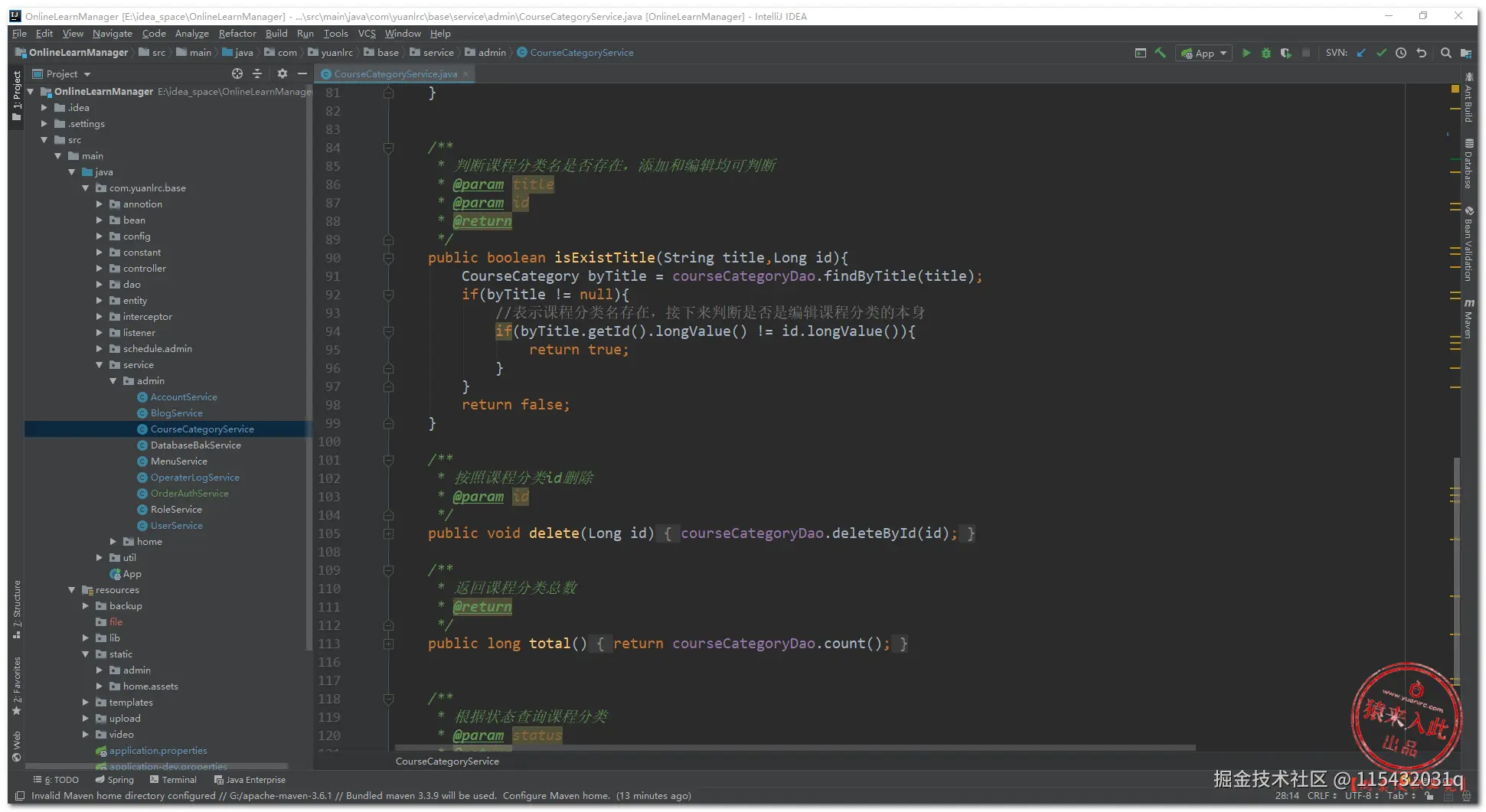The width and height of the screenshot is (1486, 812).
Task: Locate current file in Project panel
Action: (x=237, y=73)
